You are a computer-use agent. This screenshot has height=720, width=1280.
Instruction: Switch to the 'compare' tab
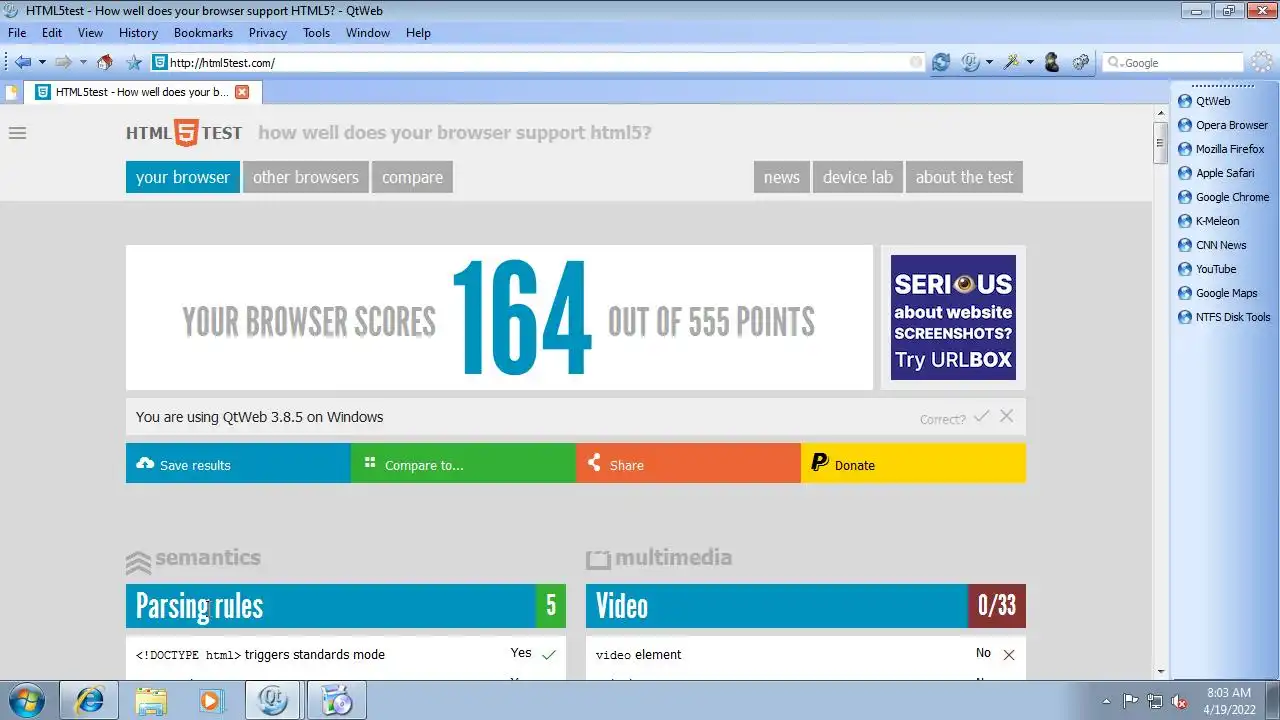(412, 177)
